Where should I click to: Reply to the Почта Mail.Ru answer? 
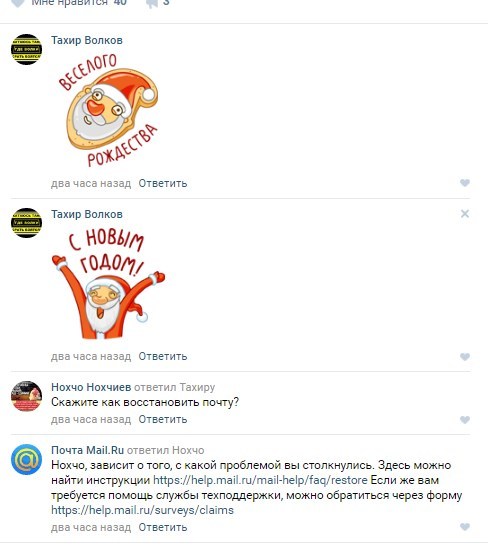[x=163, y=527]
